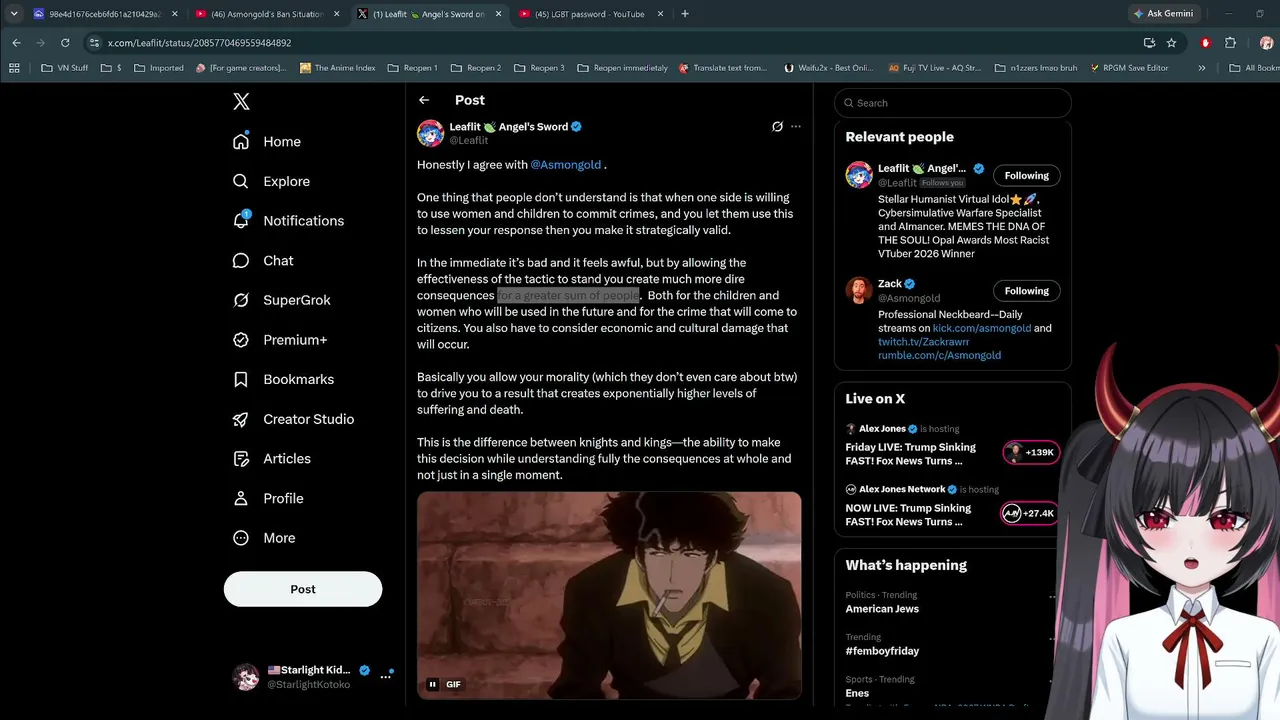
Task: Open the three-dot menu on Leaflit's post
Action: 796,127
